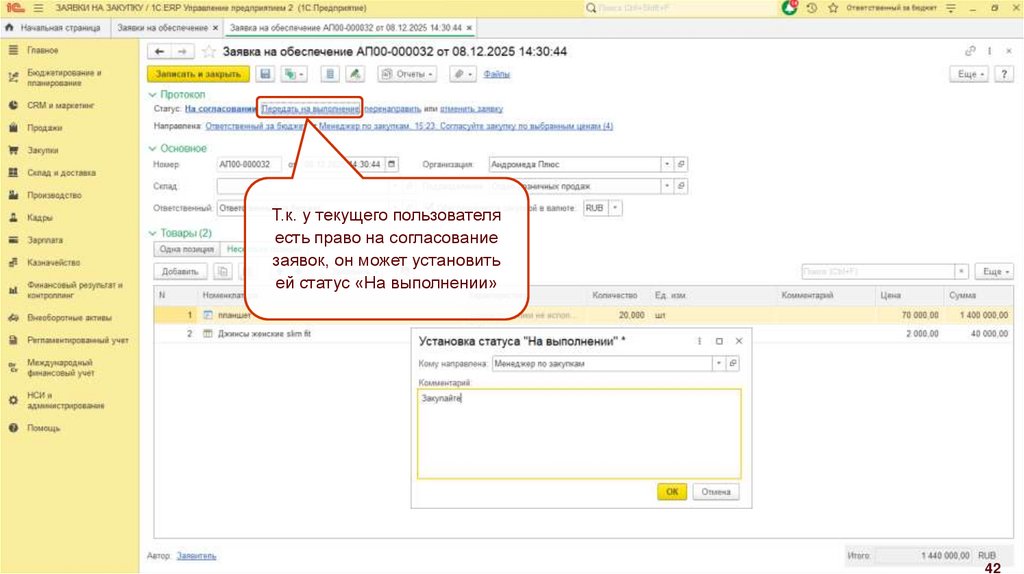Image resolution: width=1024 pixels, height=574 pixels.
Task: Expand the Кому направлена dropdown arrow
Action: coord(718,364)
